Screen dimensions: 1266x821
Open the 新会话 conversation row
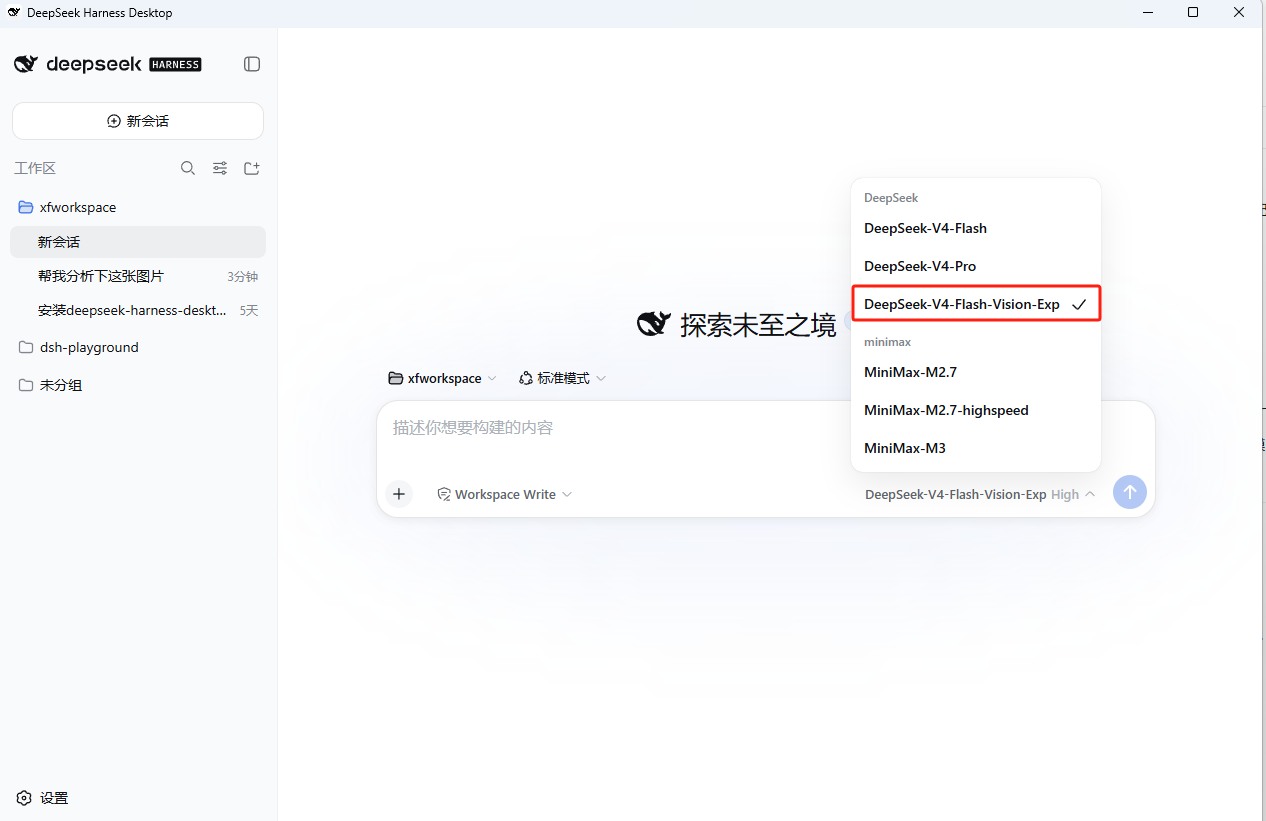[x=138, y=242]
